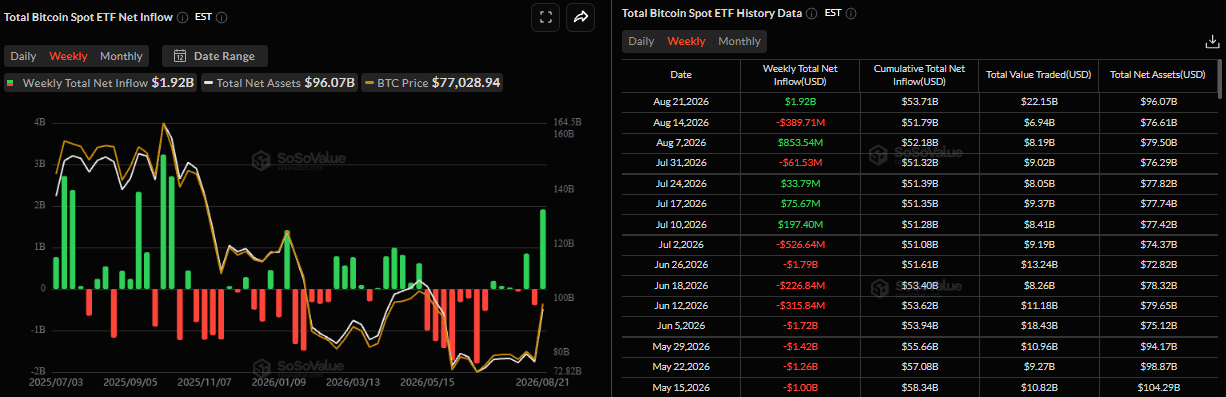The width and height of the screenshot is (1226, 397).
Task: Select history table Weekly tab
Action: click(686, 41)
